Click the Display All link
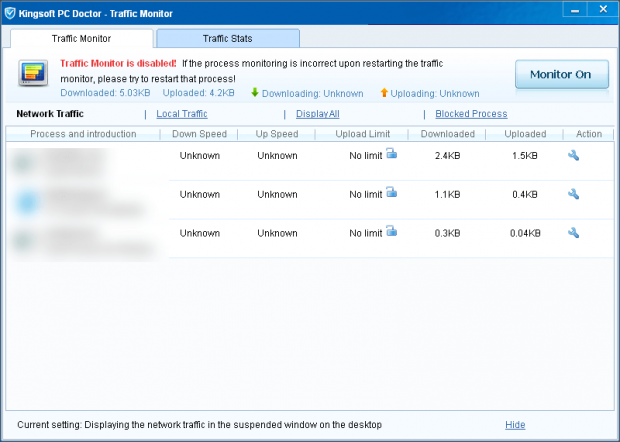The image size is (620, 442). coord(317,114)
